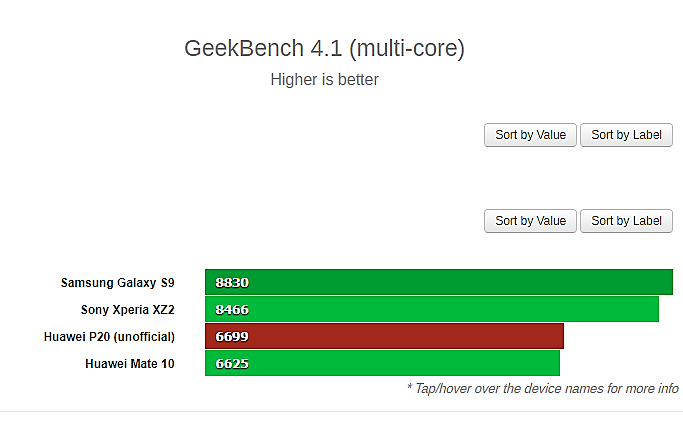Image resolution: width=683 pixels, height=425 pixels.
Task: Click the Tap/hover over device names footnote
Action: pos(542,388)
